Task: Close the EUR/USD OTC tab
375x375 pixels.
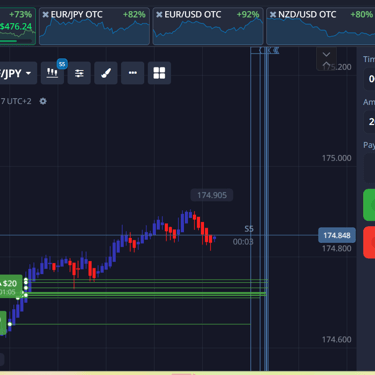Action: (159, 15)
